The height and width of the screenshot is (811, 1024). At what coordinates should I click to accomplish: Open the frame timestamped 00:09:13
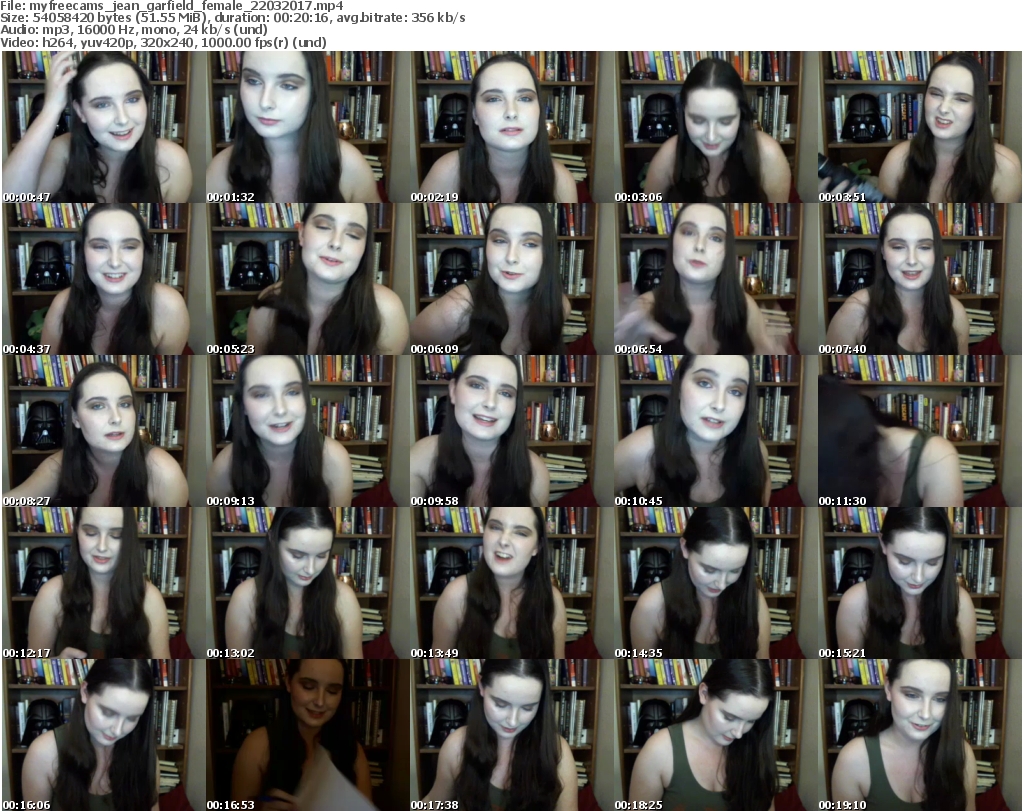click(307, 431)
